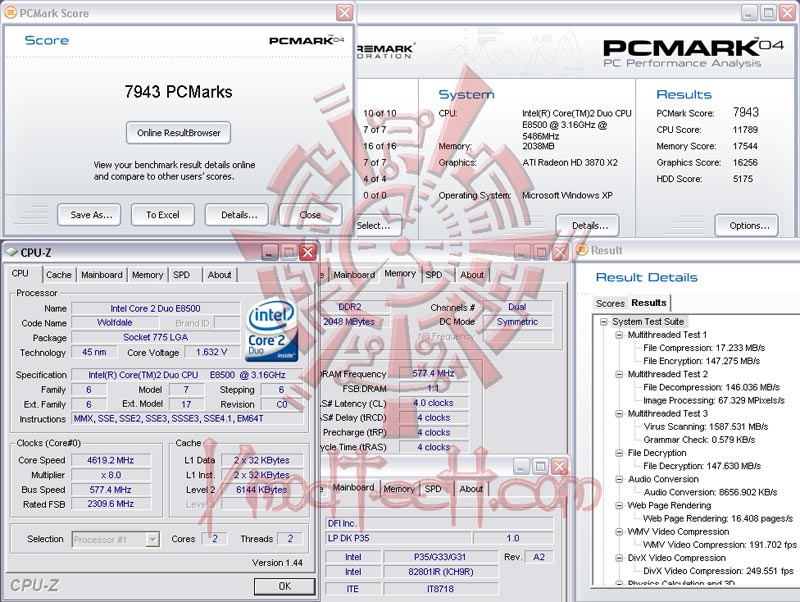This screenshot has width=800, height=602.
Task: Collapse Multithreaded Test 2 node
Action: coord(619,374)
